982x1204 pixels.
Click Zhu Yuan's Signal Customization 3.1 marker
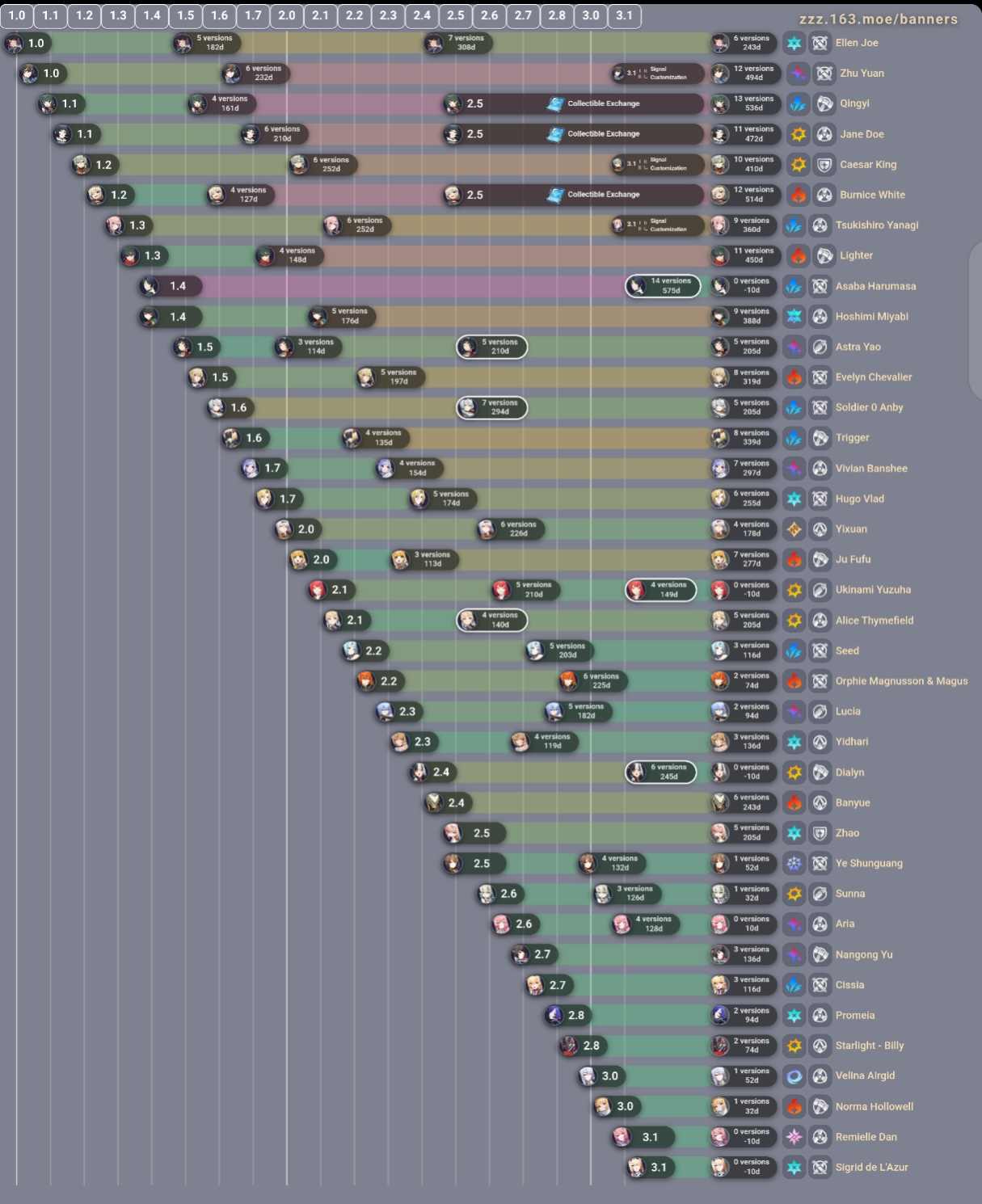[x=658, y=74]
